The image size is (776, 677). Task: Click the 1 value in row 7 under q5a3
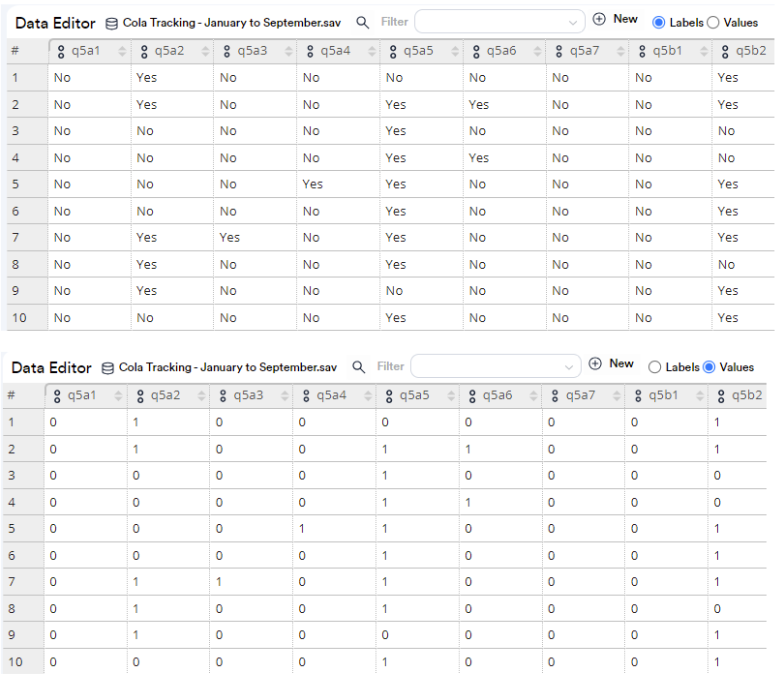[219, 582]
